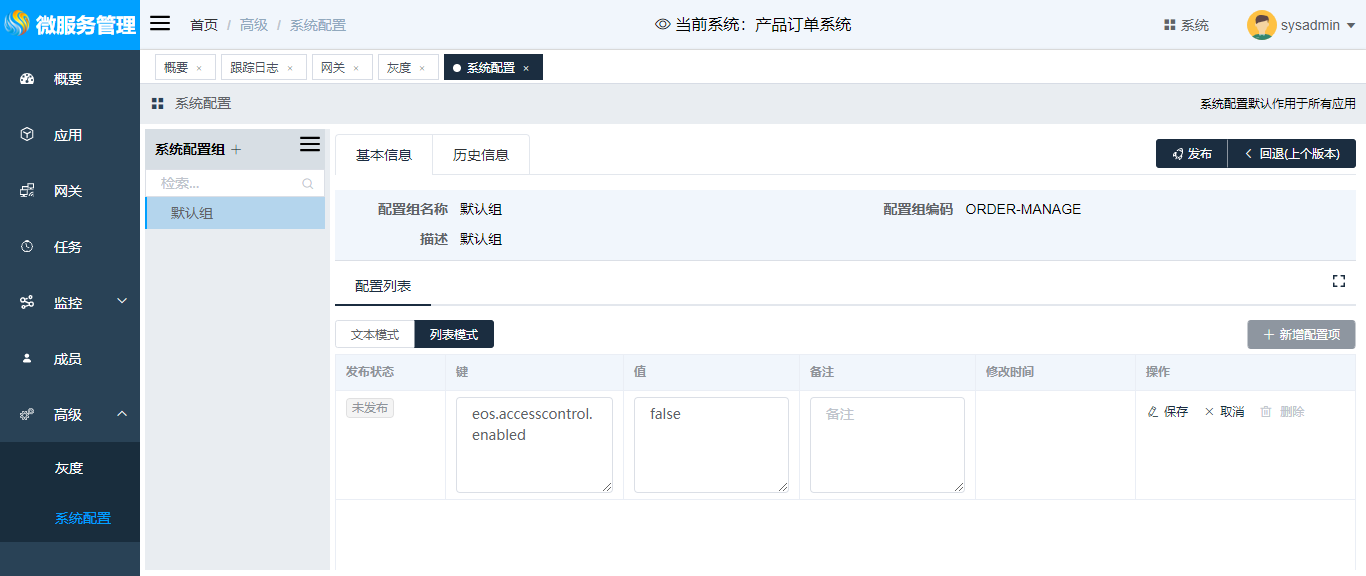Click the search magnifier icon
The height and width of the screenshot is (576, 1366).
point(307,184)
